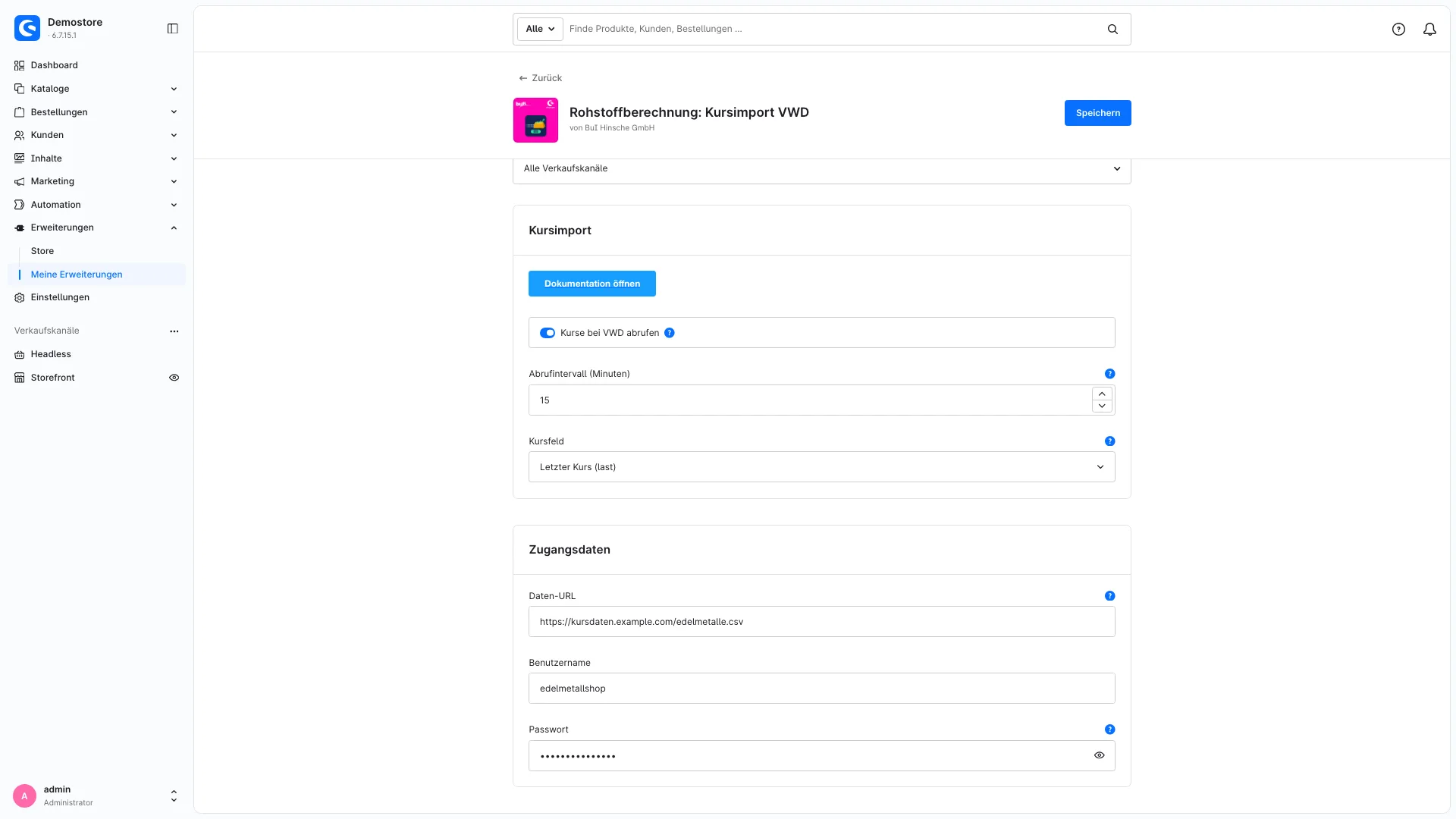Click the Einstellungen gear icon

tap(20, 297)
